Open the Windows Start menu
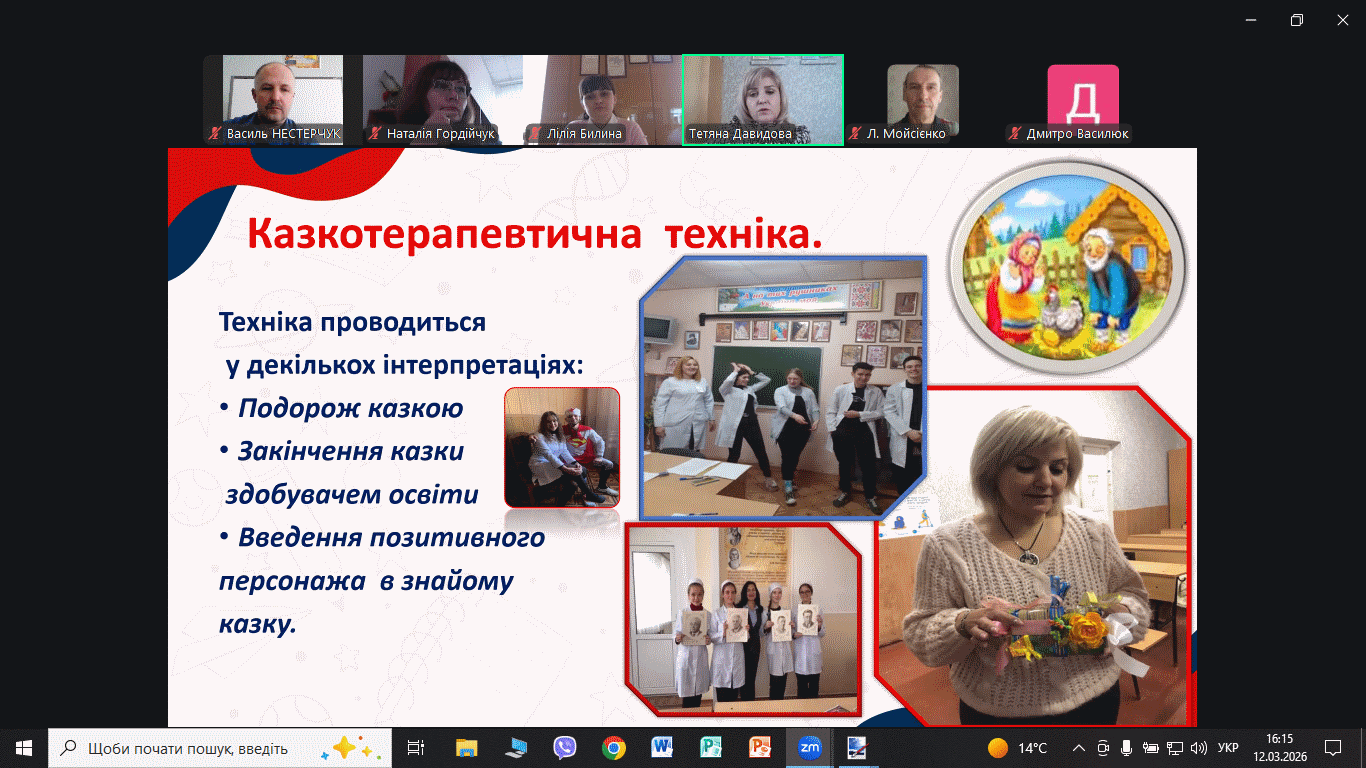 24,747
